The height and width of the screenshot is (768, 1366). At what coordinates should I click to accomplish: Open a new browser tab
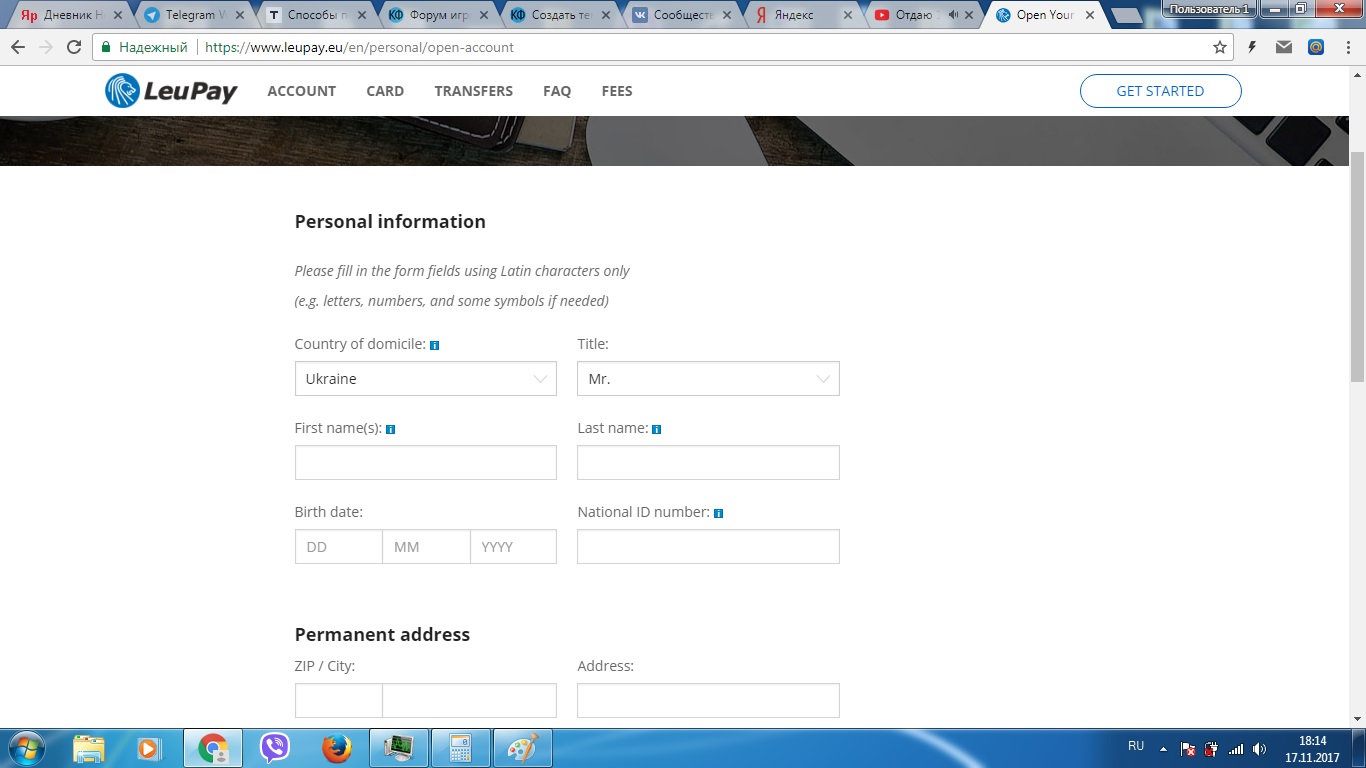pos(1126,16)
